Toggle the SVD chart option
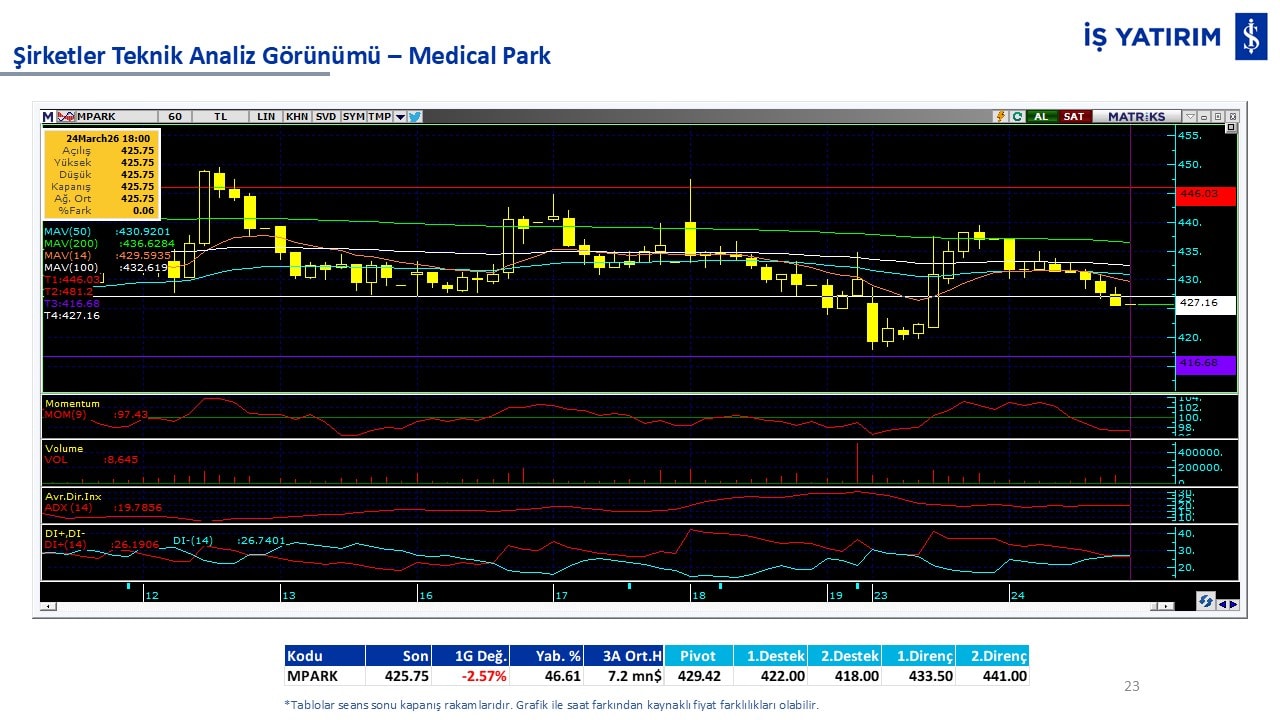 326,116
